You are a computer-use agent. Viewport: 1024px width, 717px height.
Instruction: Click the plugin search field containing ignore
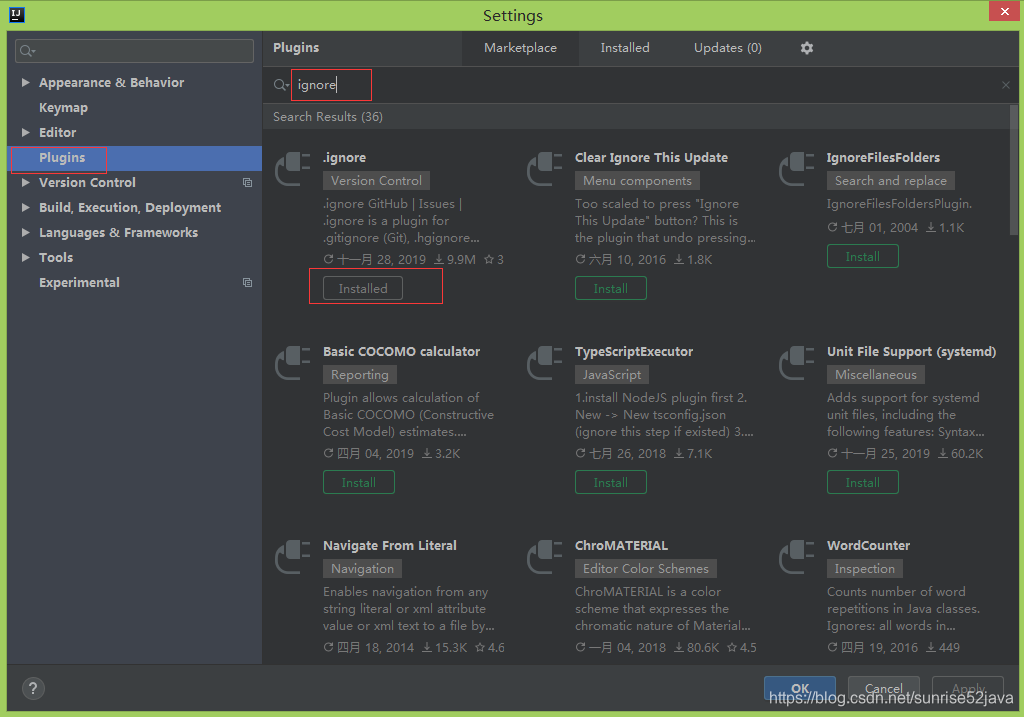click(x=643, y=85)
